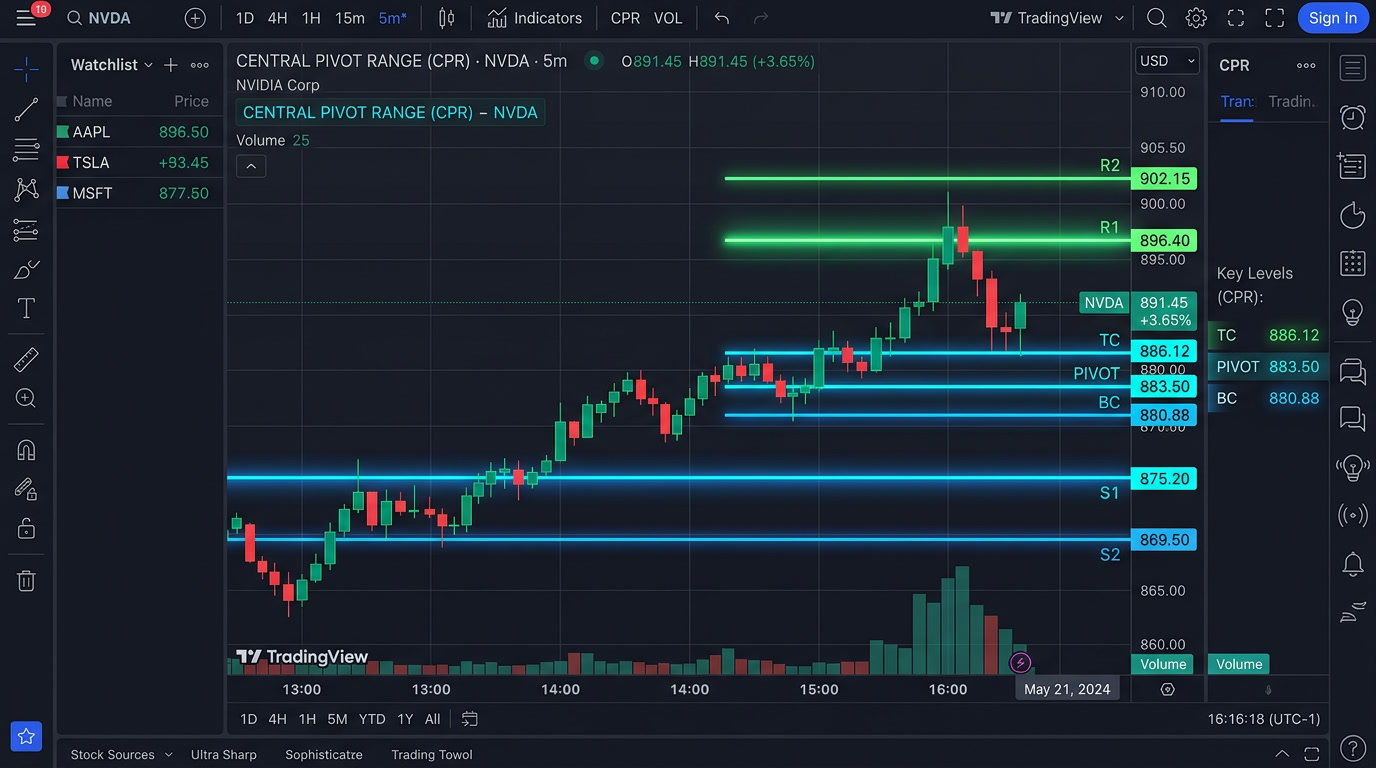1376x768 pixels.
Task: Open go to date calendar icon
Action: pyautogui.click(x=469, y=719)
